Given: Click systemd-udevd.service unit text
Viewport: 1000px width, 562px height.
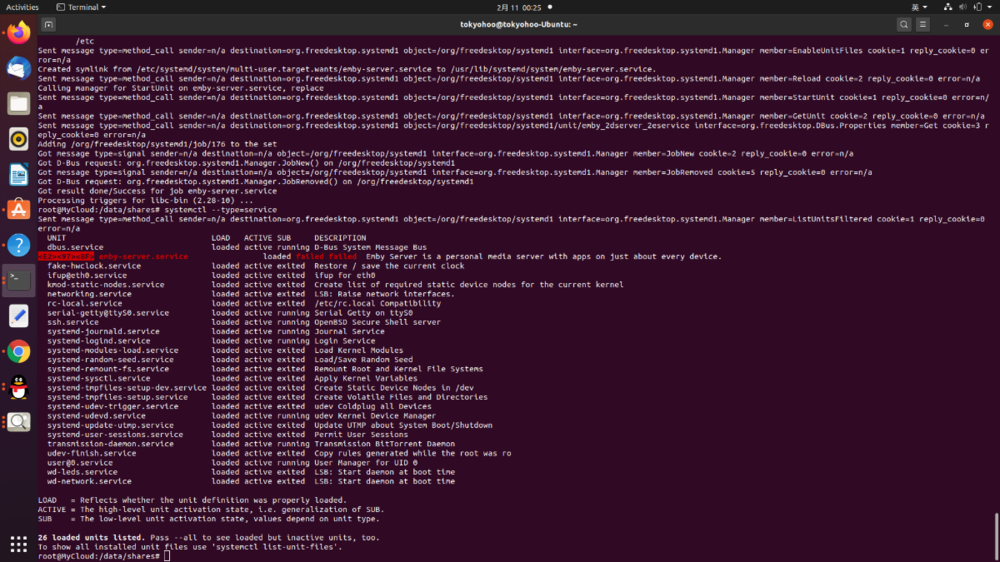Looking at the screenshot, I should (96, 416).
